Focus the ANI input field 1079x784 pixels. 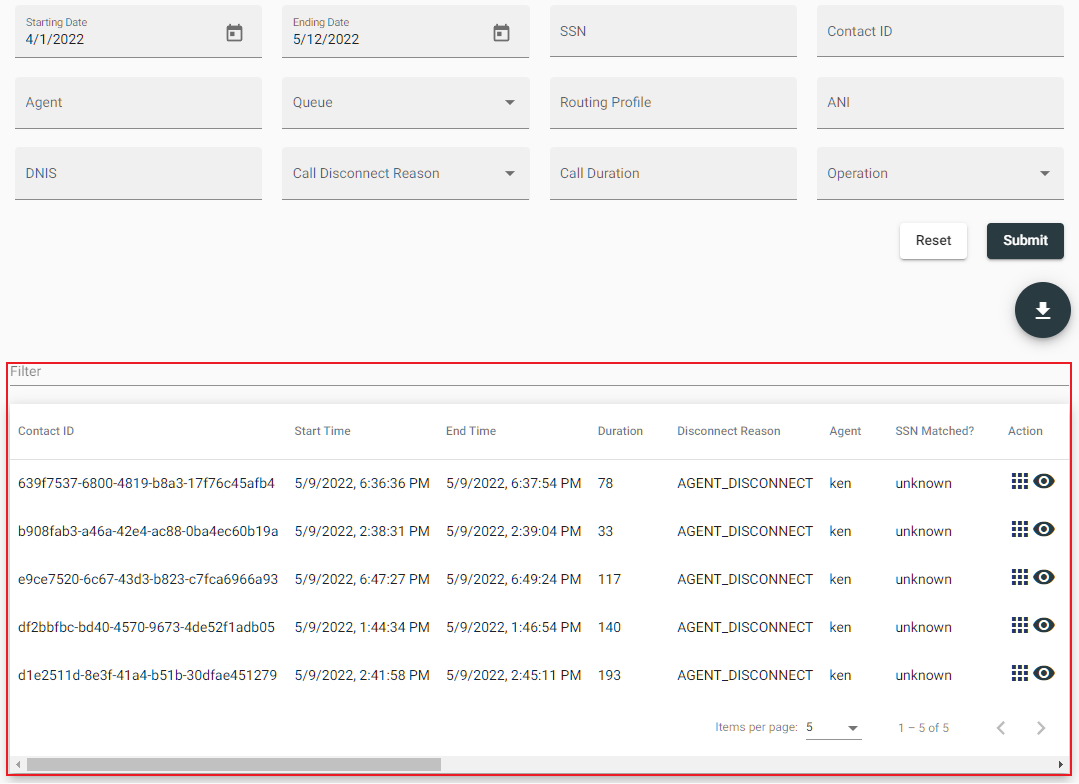940,103
